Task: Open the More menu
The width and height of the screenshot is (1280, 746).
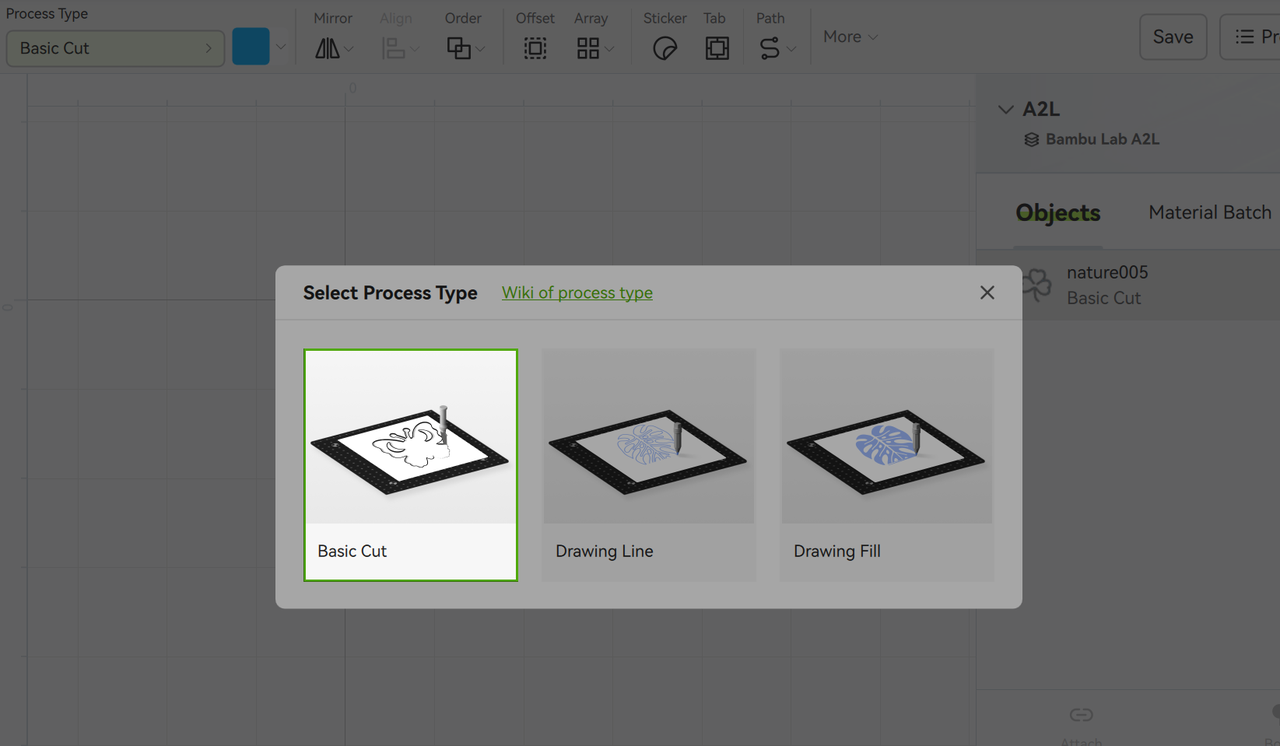Action: (850, 37)
